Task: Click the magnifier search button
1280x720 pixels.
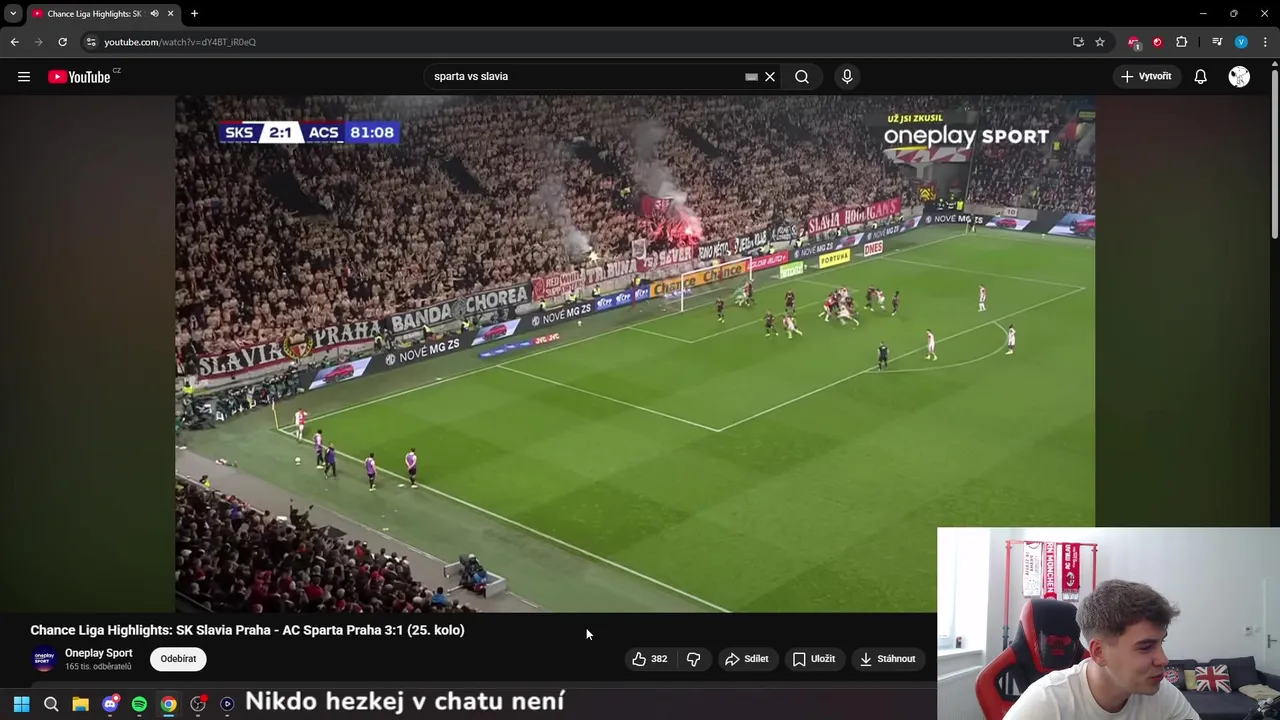Action: [x=802, y=76]
